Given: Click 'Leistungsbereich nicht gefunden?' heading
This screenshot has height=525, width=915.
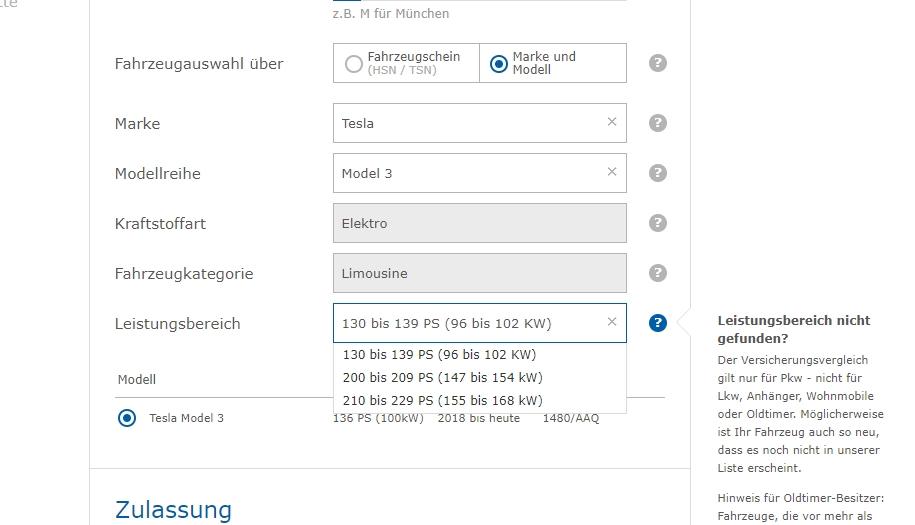Looking at the screenshot, I should [794, 329].
